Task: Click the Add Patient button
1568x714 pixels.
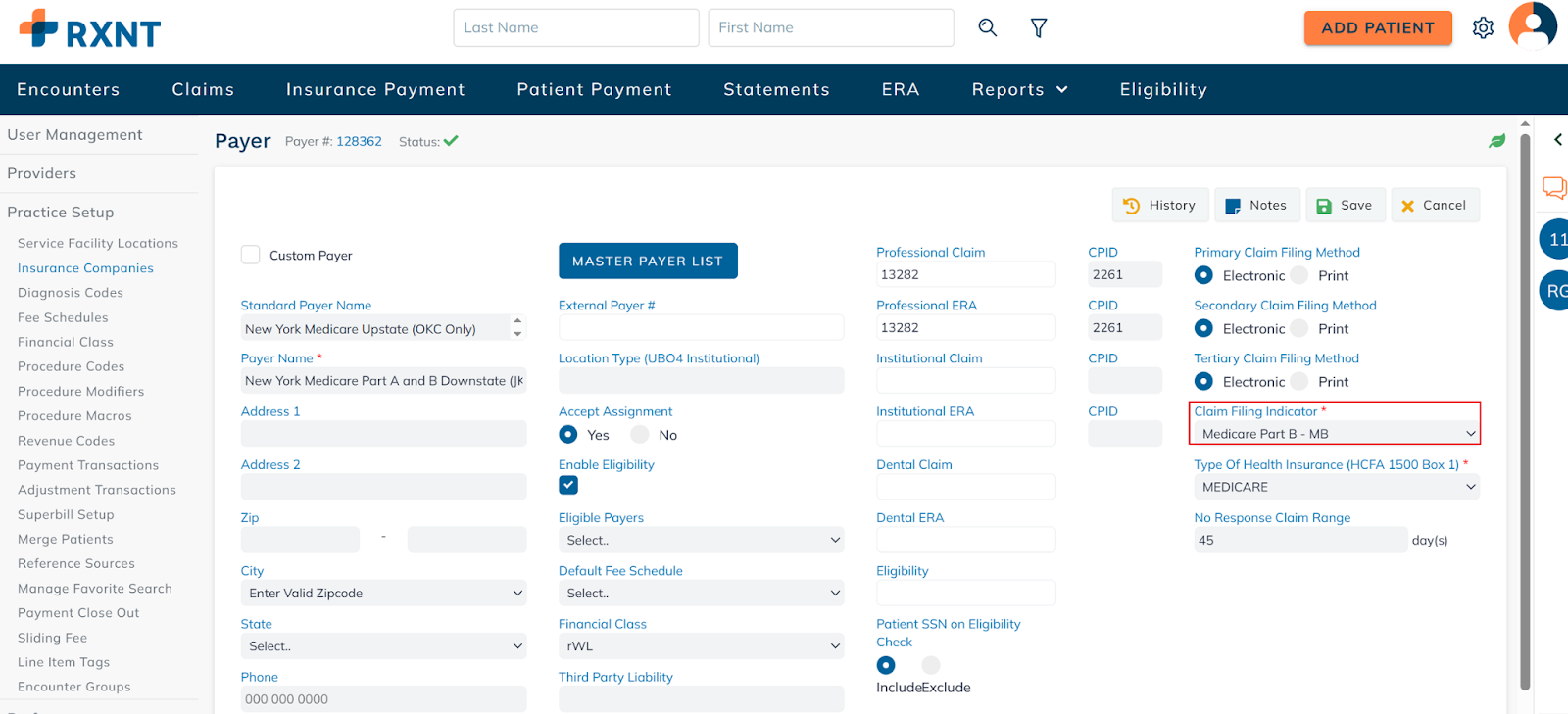Action: [1377, 28]
